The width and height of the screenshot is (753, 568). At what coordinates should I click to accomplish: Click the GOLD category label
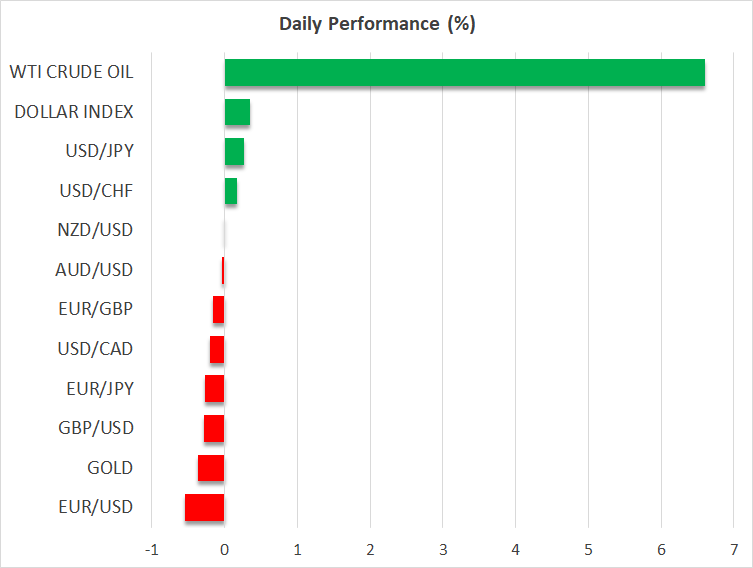pyautogui.click(x=110, y=468)
